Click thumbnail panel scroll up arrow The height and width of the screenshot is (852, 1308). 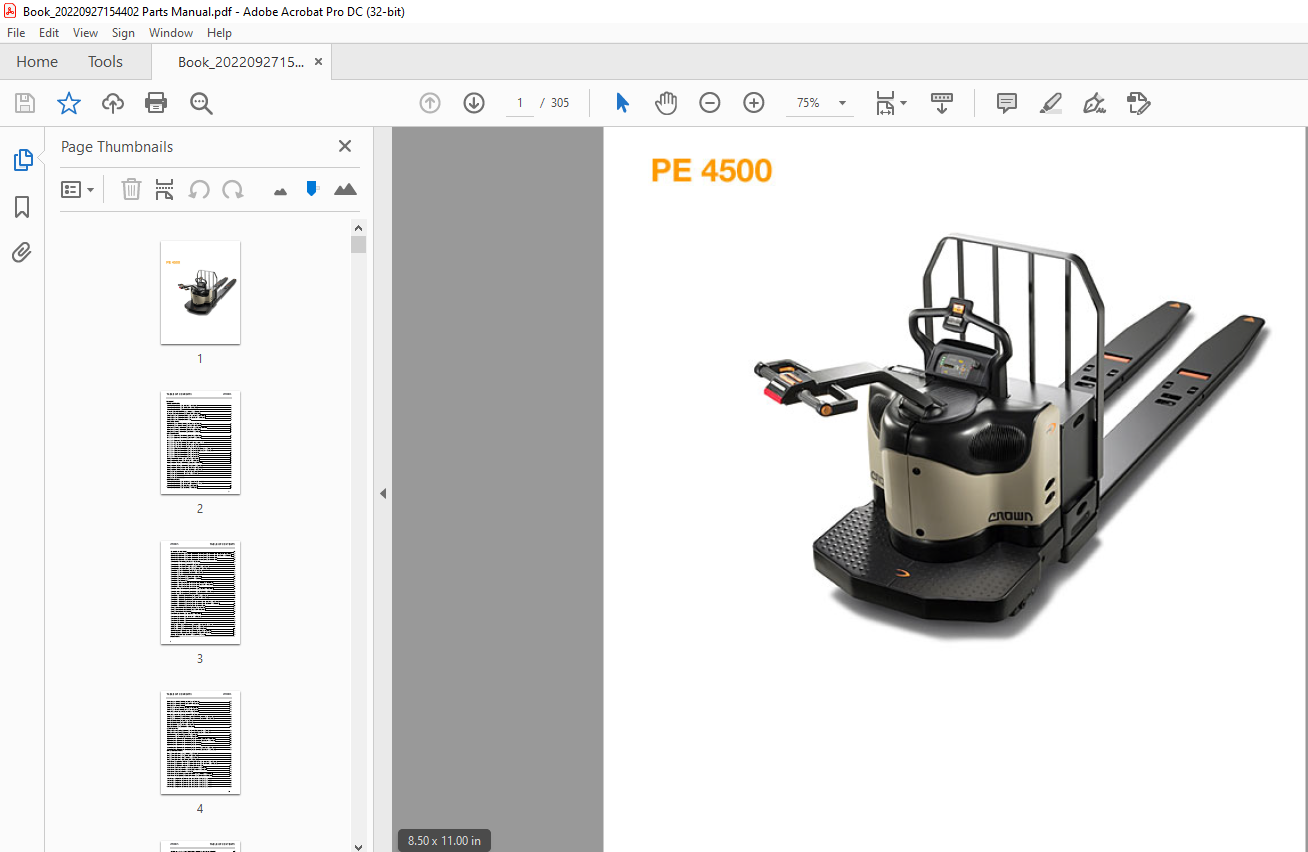pyautogui.click(x=359, y=227)
